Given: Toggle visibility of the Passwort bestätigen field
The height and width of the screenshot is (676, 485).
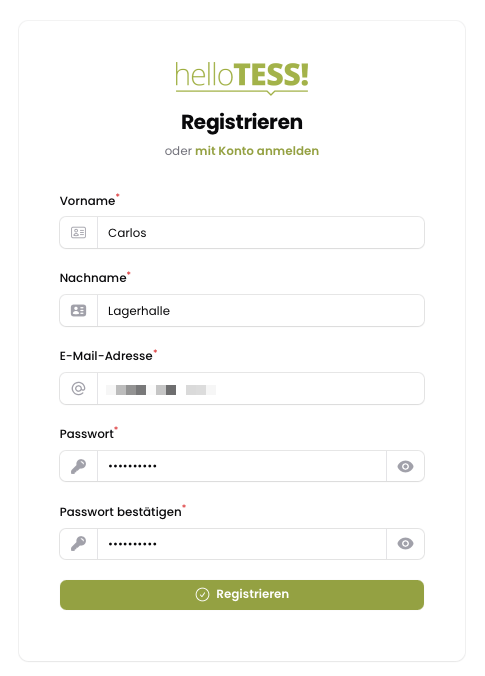Looking at the screenshot, I should pos(405,544).
